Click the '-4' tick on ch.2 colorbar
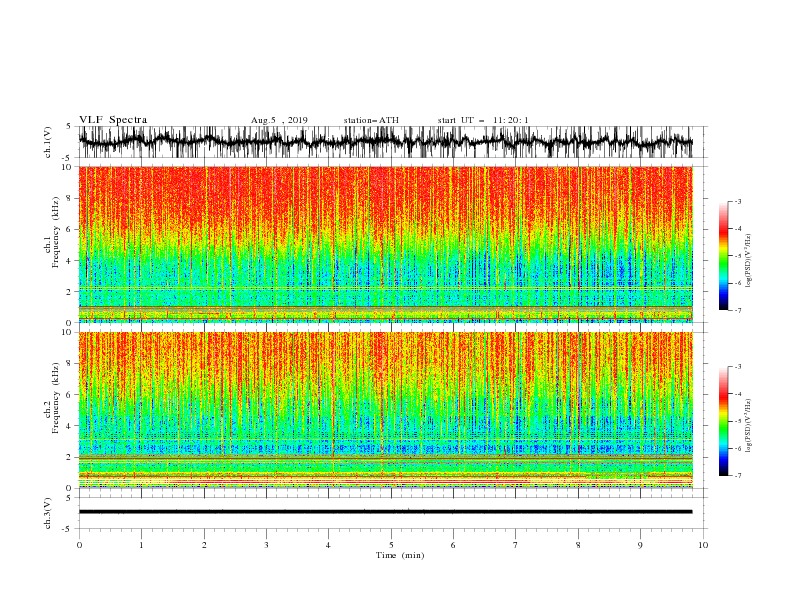The image size is (792, 612). coord(737,394)
